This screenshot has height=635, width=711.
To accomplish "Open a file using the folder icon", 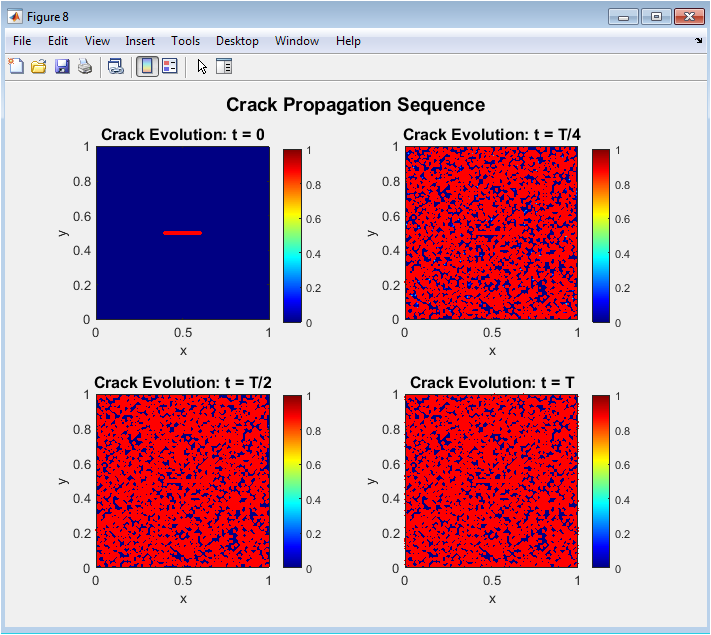I will (39, 67).
